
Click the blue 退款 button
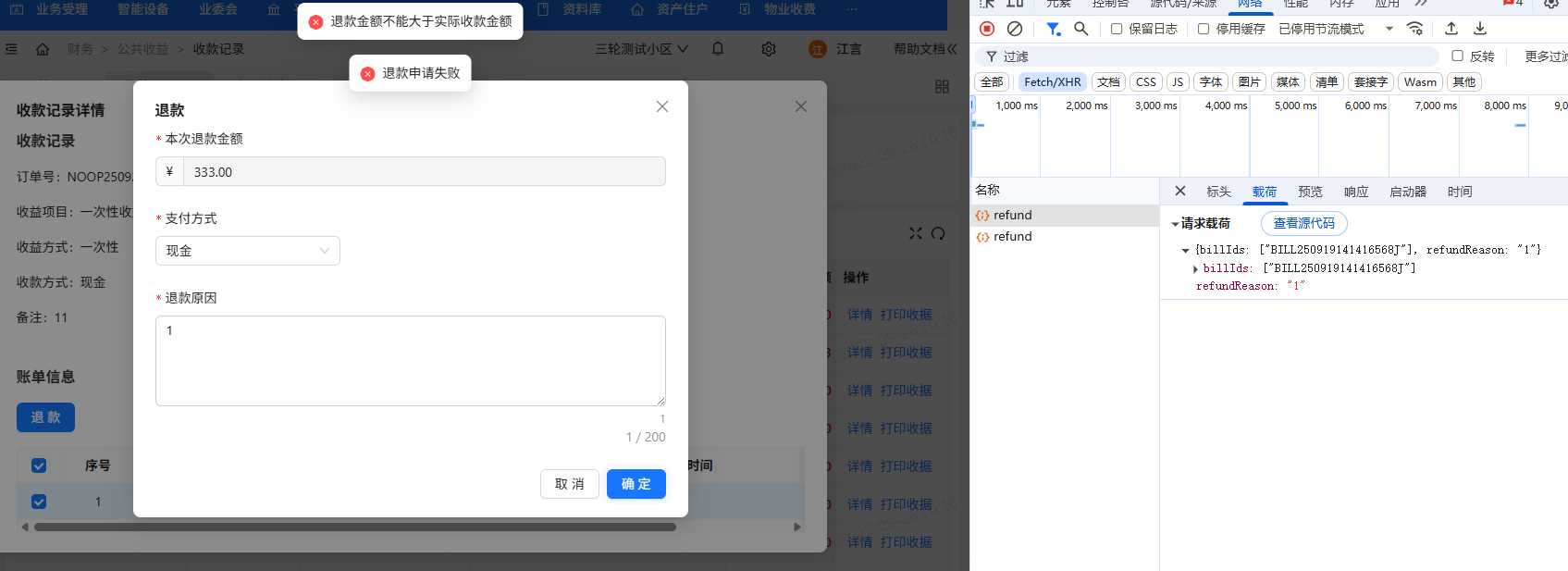pos(45,417)
